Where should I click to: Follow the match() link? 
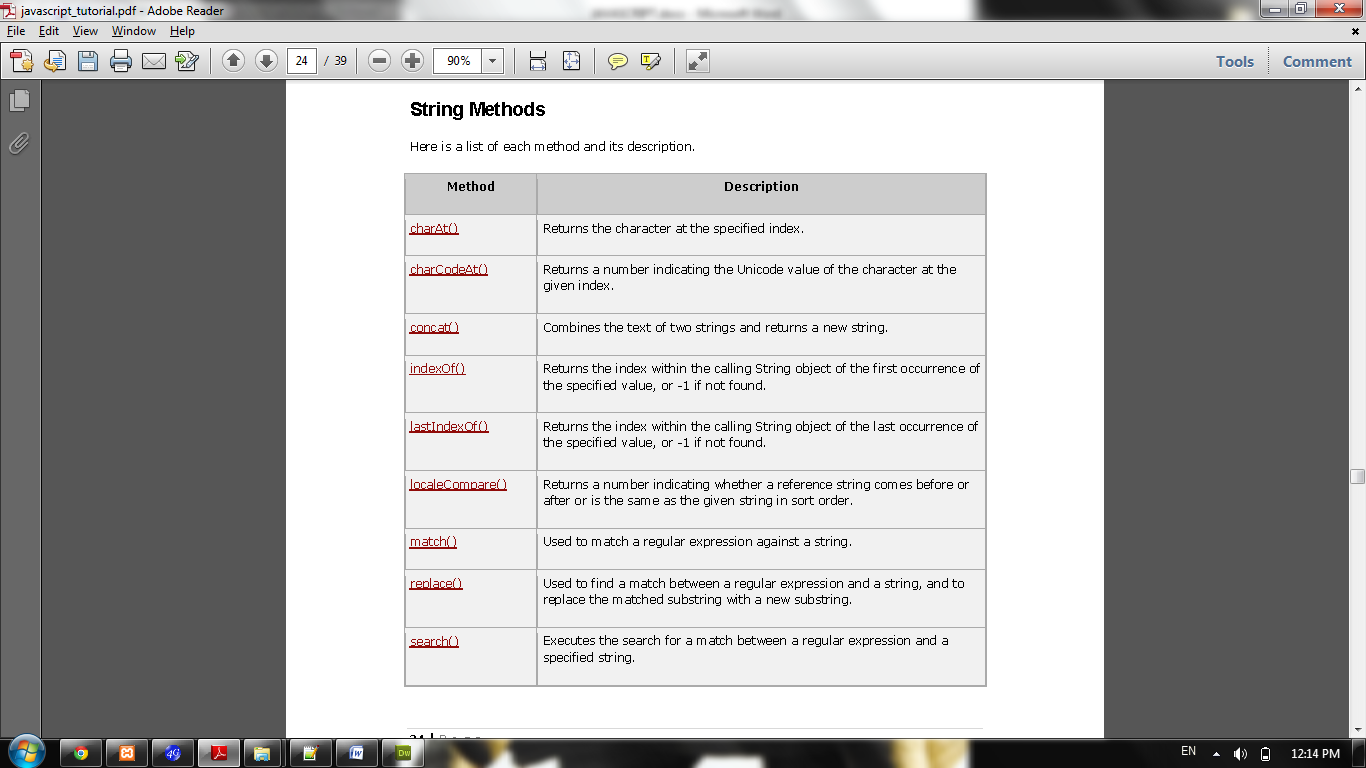coord(433,541)
